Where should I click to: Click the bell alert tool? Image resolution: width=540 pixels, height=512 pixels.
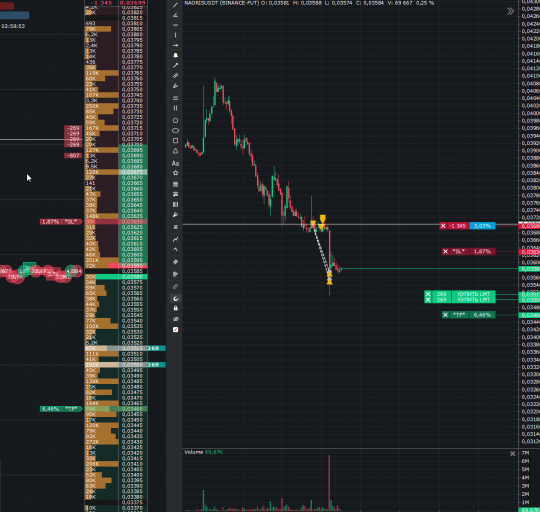point(175,55)
